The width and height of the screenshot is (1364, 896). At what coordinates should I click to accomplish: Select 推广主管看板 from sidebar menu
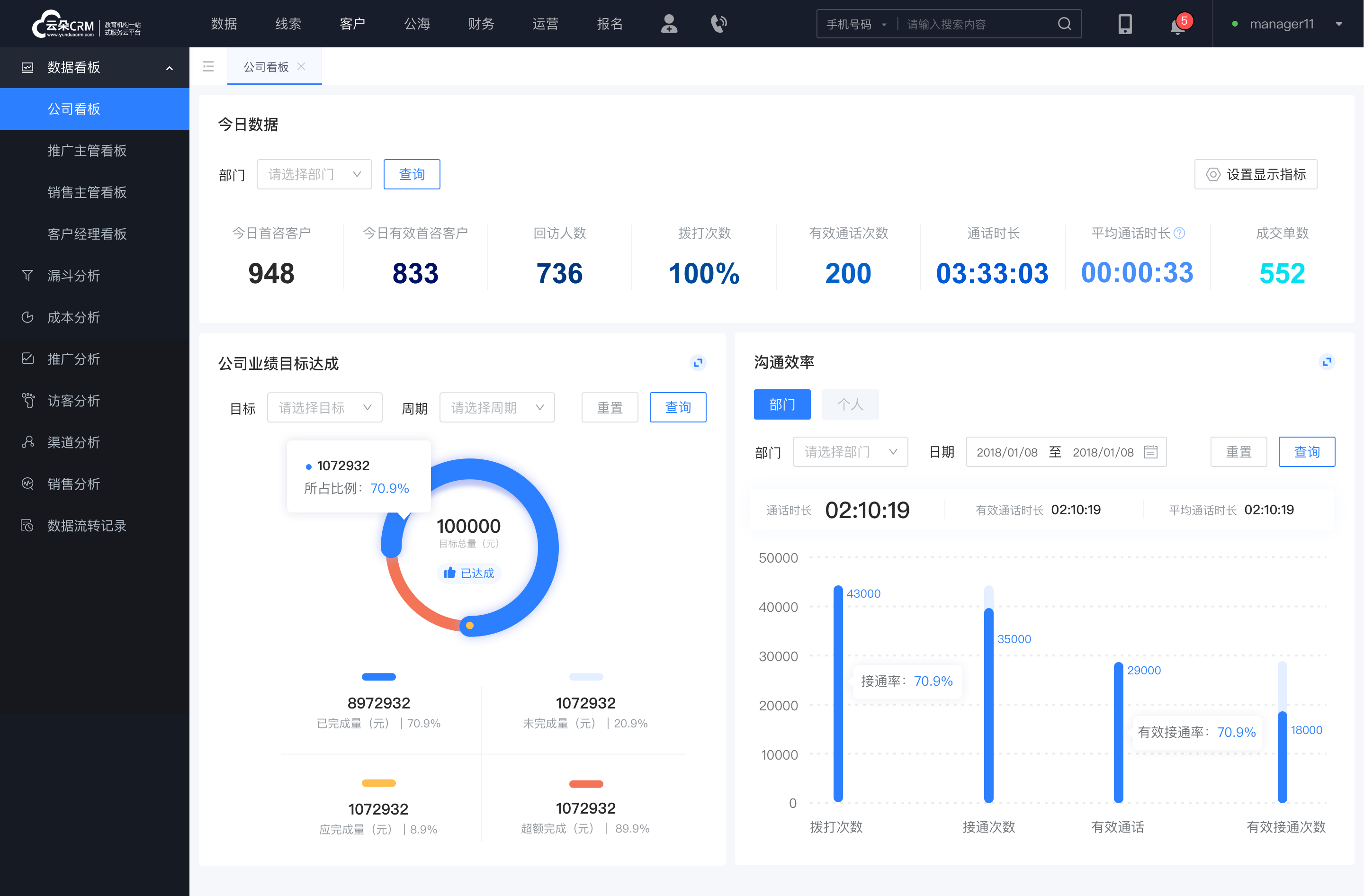tap(90, 150)
